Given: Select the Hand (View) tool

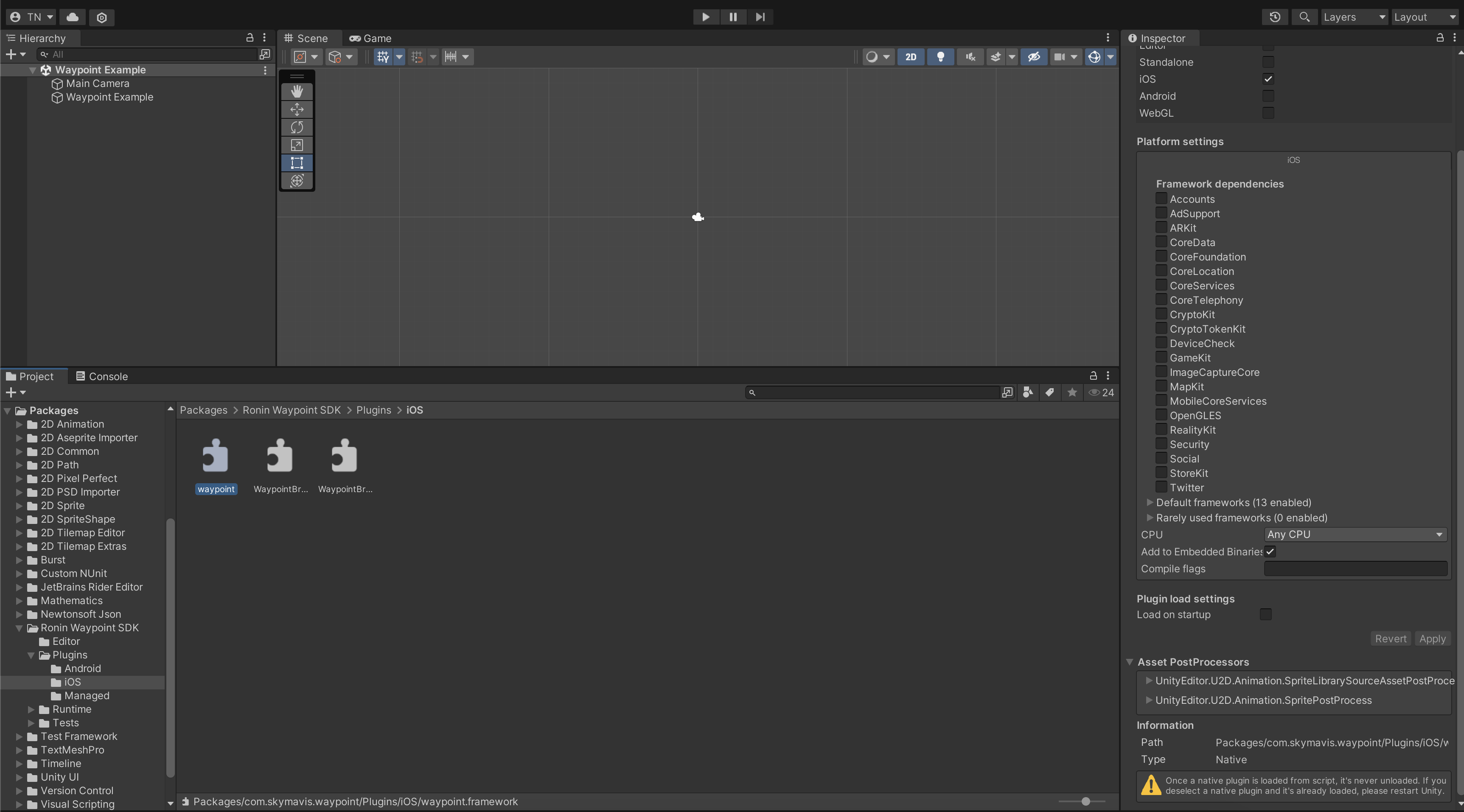Looking at the screenshot, I should point(297,92).
